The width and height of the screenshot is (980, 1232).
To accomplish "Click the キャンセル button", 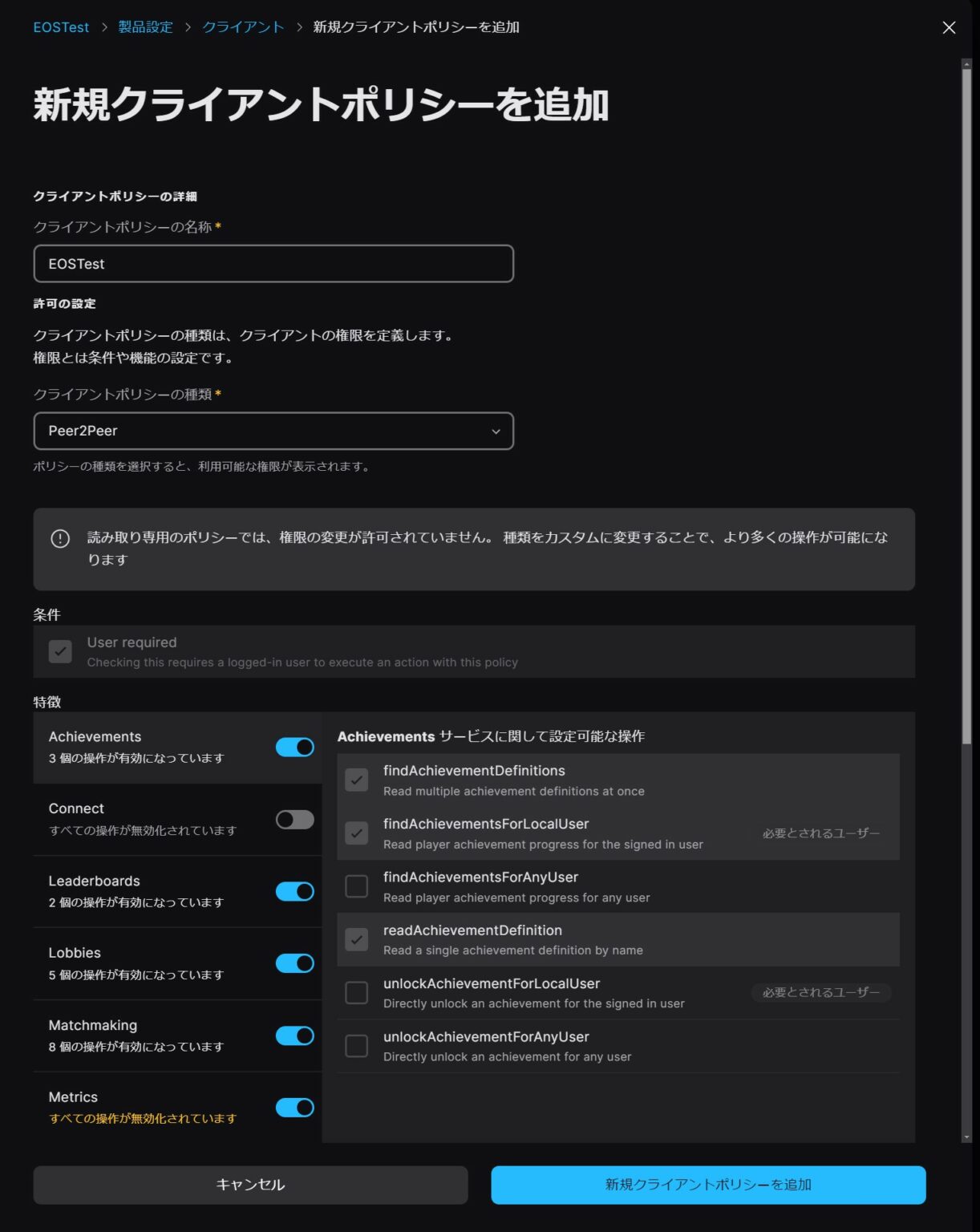I will (x=249, y=1185).
